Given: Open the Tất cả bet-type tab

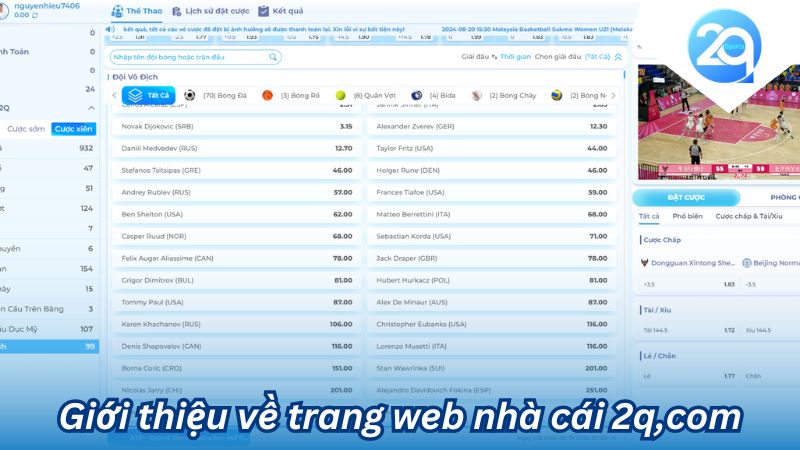Looking at the screenshot, I should click(x=648, y=216).
